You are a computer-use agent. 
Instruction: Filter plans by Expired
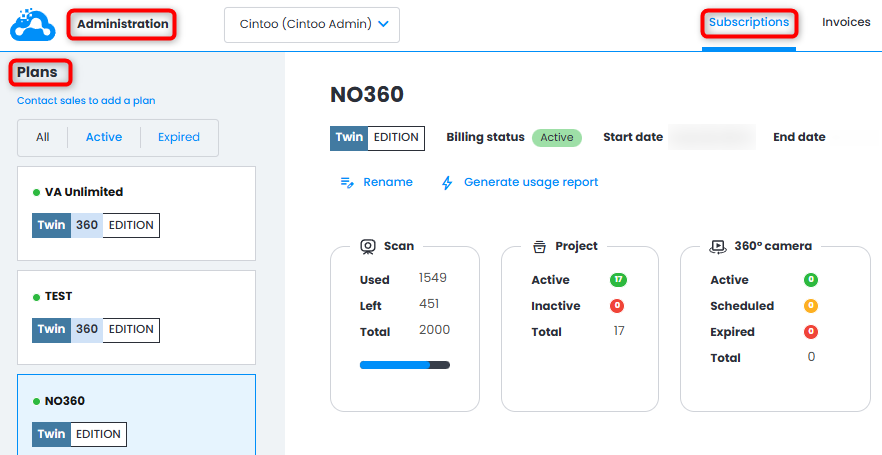tap(179, 137)
